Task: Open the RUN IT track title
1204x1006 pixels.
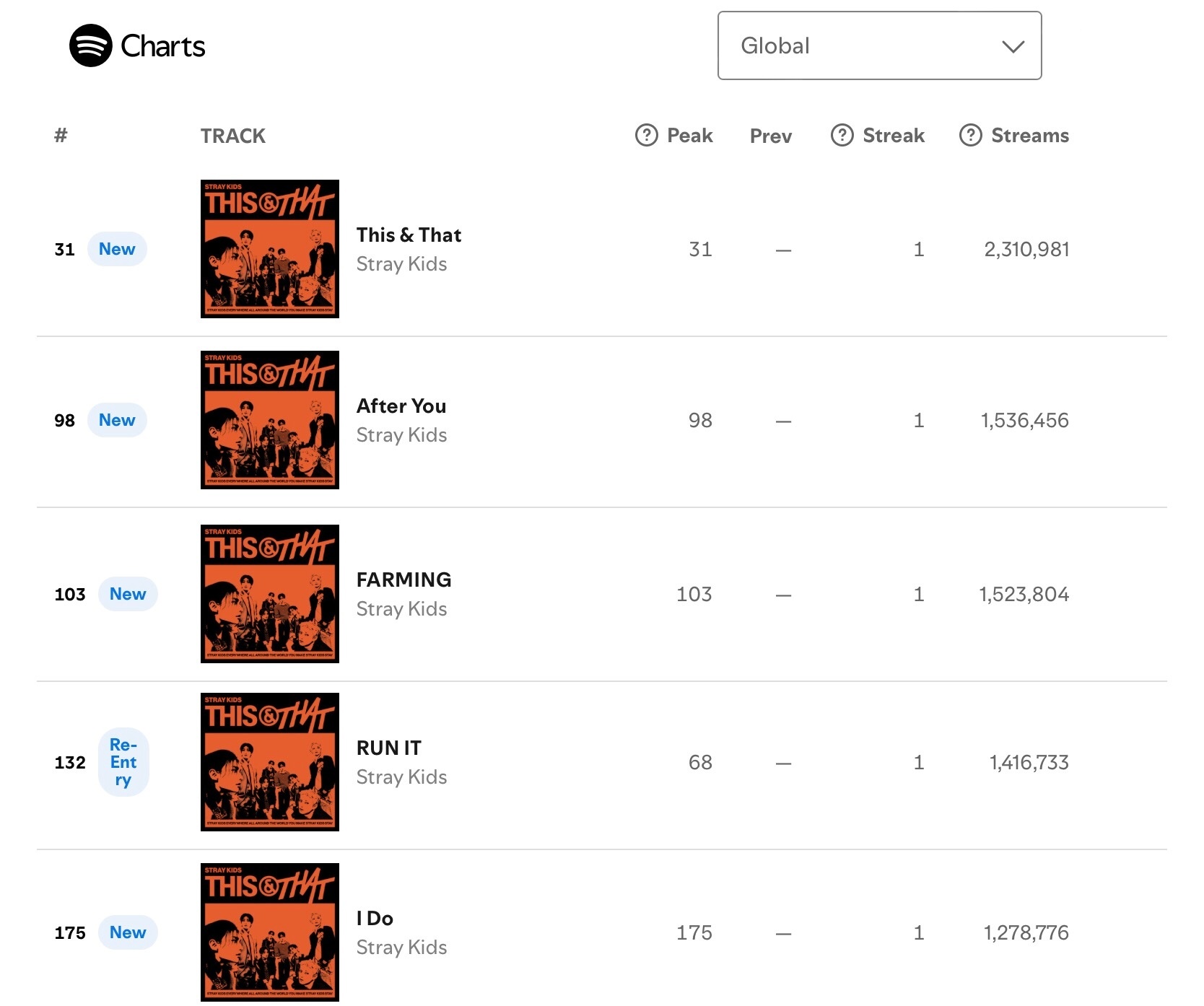Action: point(388,748)
